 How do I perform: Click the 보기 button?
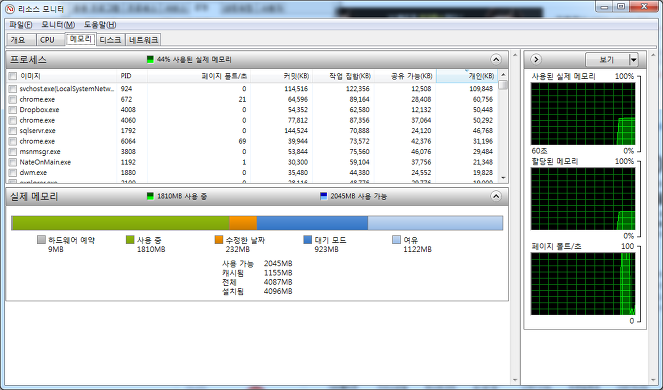(x=607, y=60)
